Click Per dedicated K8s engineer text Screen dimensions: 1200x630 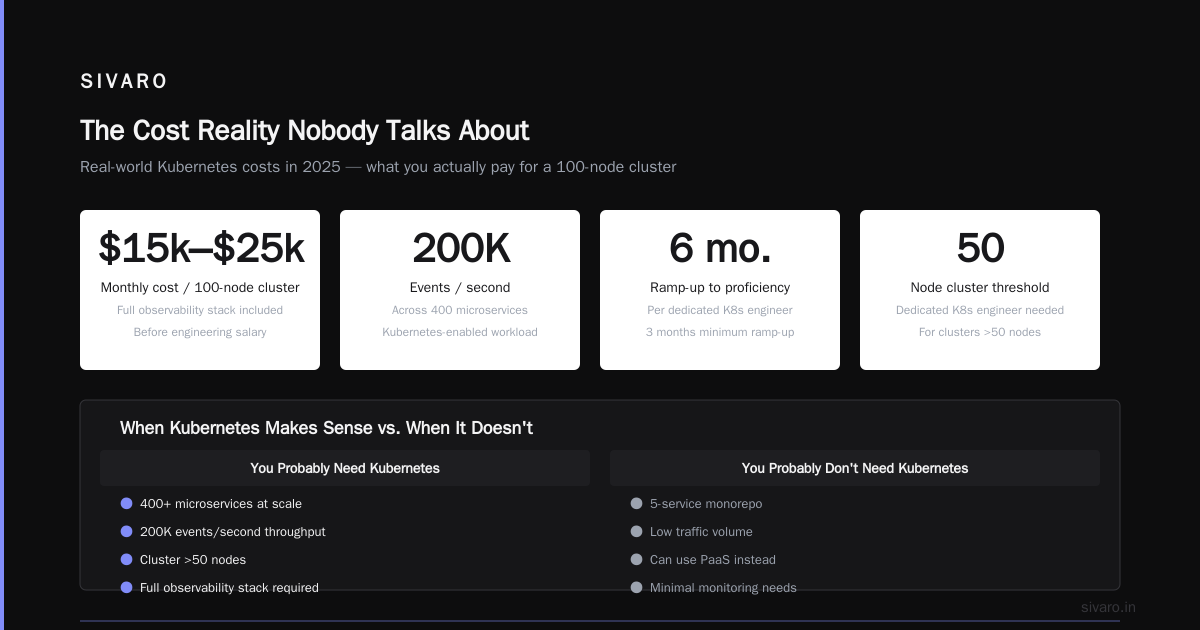coord(720,310)
